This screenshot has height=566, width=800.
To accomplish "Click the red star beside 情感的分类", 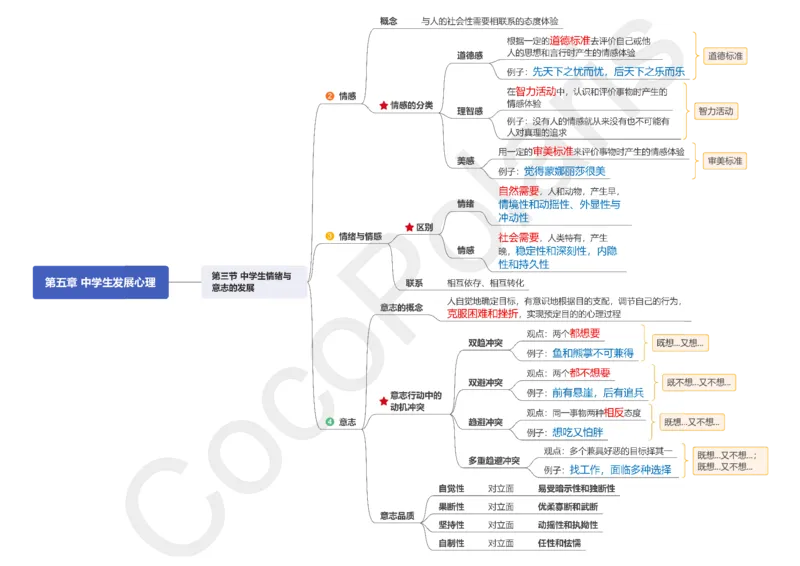I will tap(384, 105).
